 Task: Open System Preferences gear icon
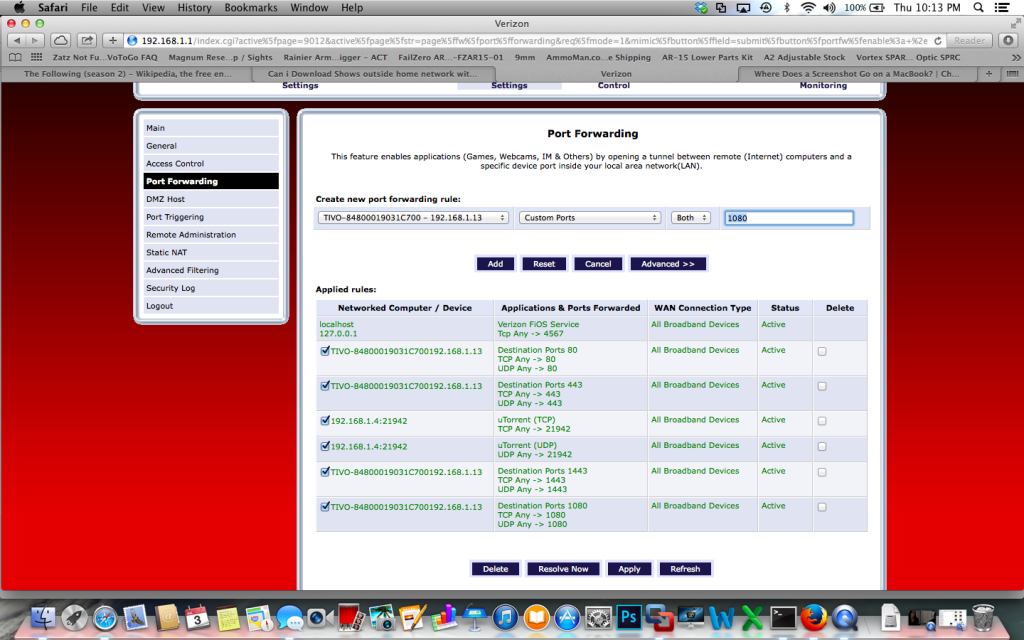click(x=598, y=617)
